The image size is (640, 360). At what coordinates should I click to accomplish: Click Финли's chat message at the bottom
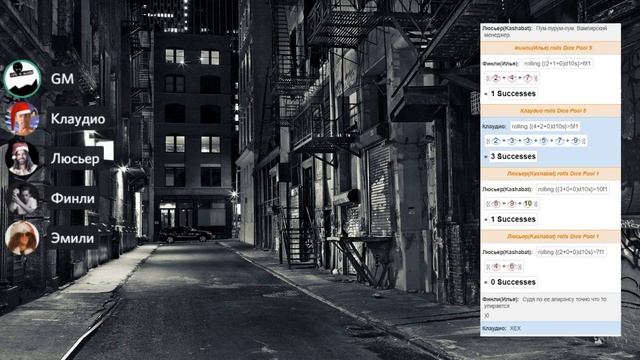[x=550, y=307]
